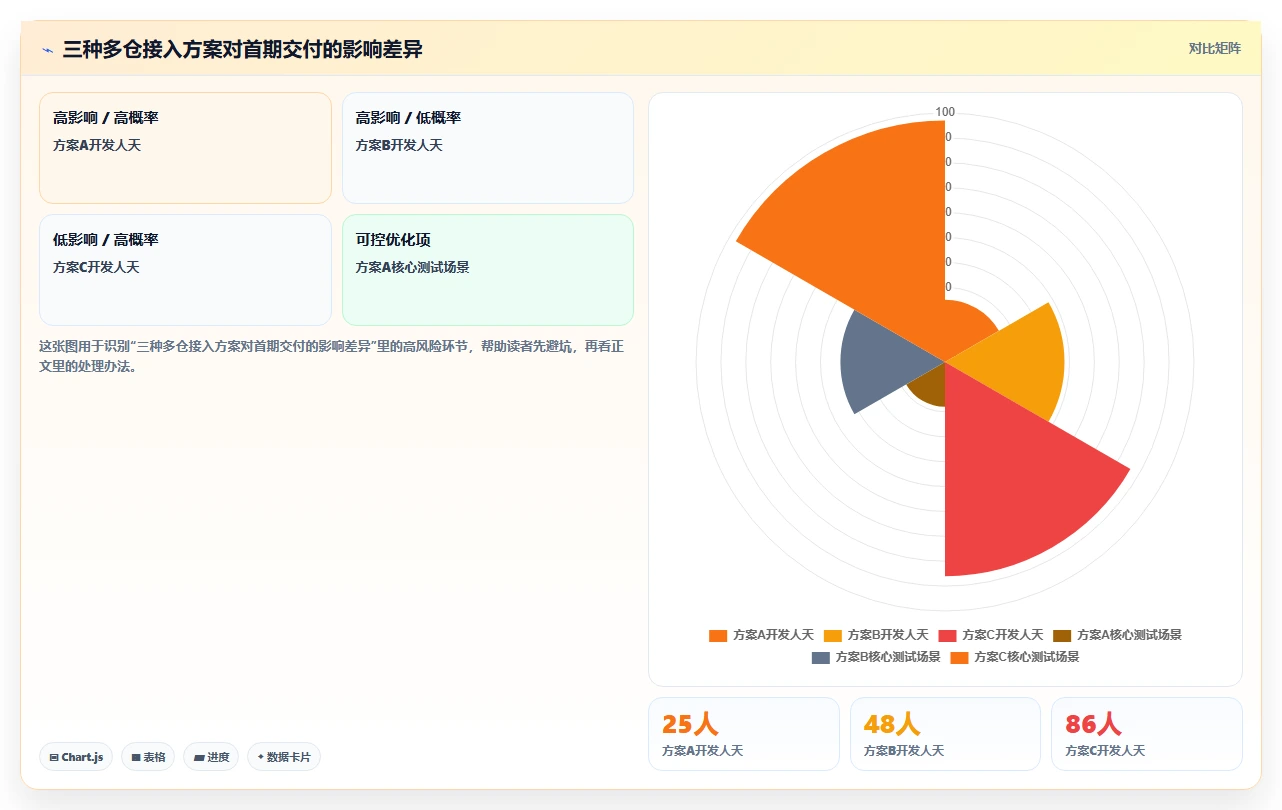Select the 低影响 / 高概率 matrix card

pos(185,270)
